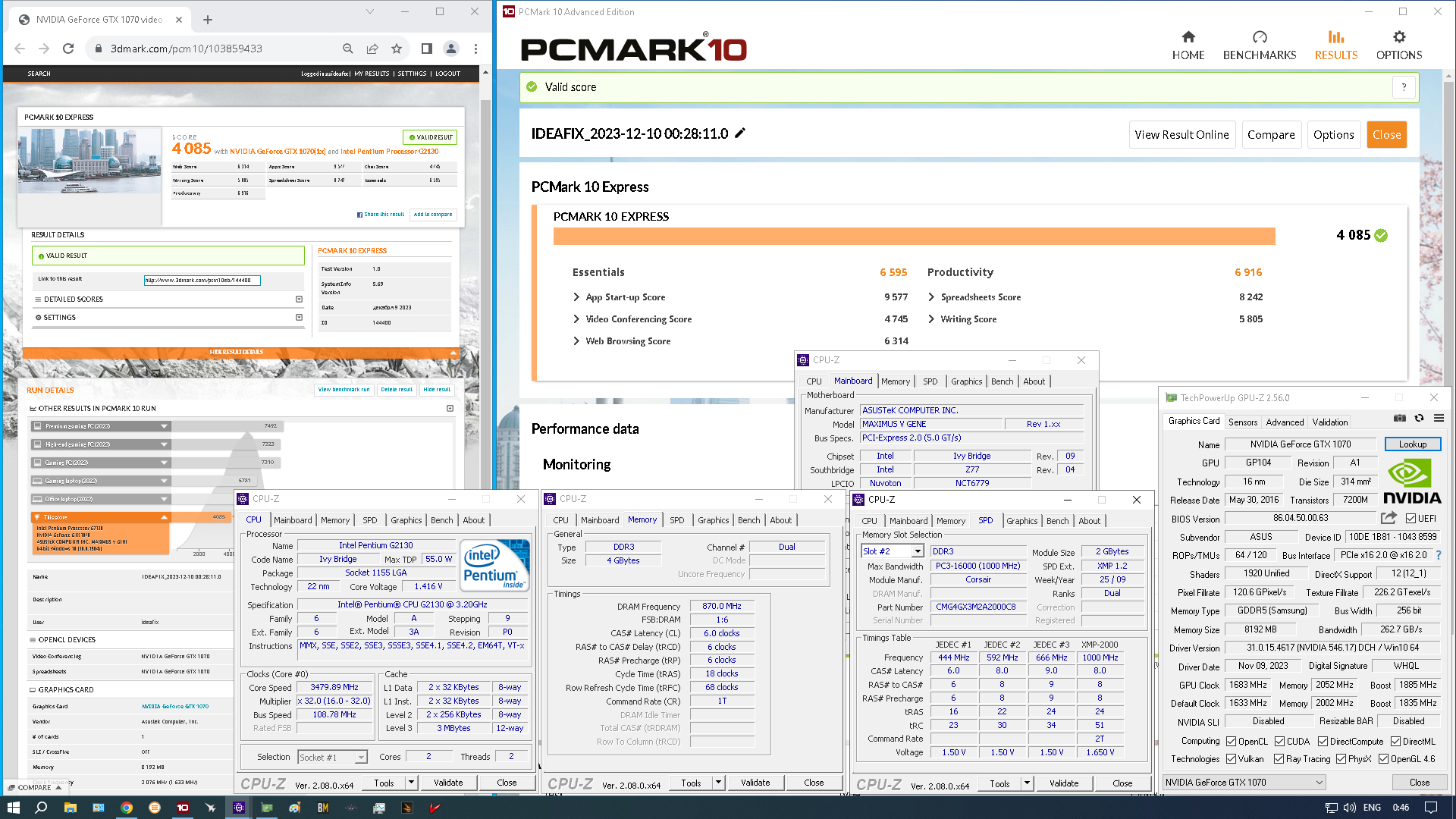Open Chrome profile avatar
Viewport: 1456px width, 819px height.
tap(450, 49)
